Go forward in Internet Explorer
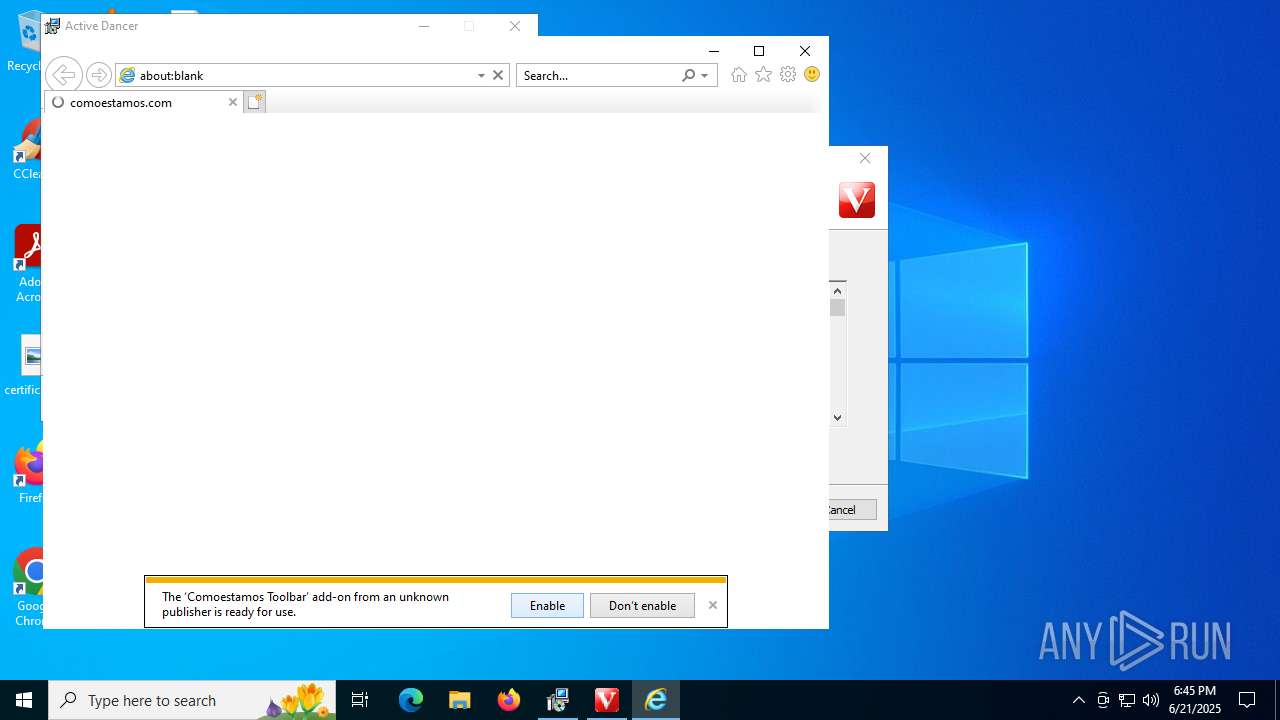1280x720 pixels. (x=98, y=75)
